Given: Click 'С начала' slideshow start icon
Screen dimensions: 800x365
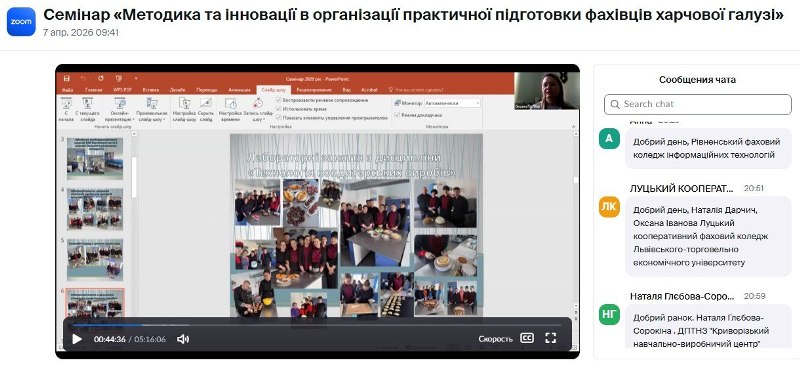Looking at the screenshot, I should pyautogui.click(x=66, y=109).
